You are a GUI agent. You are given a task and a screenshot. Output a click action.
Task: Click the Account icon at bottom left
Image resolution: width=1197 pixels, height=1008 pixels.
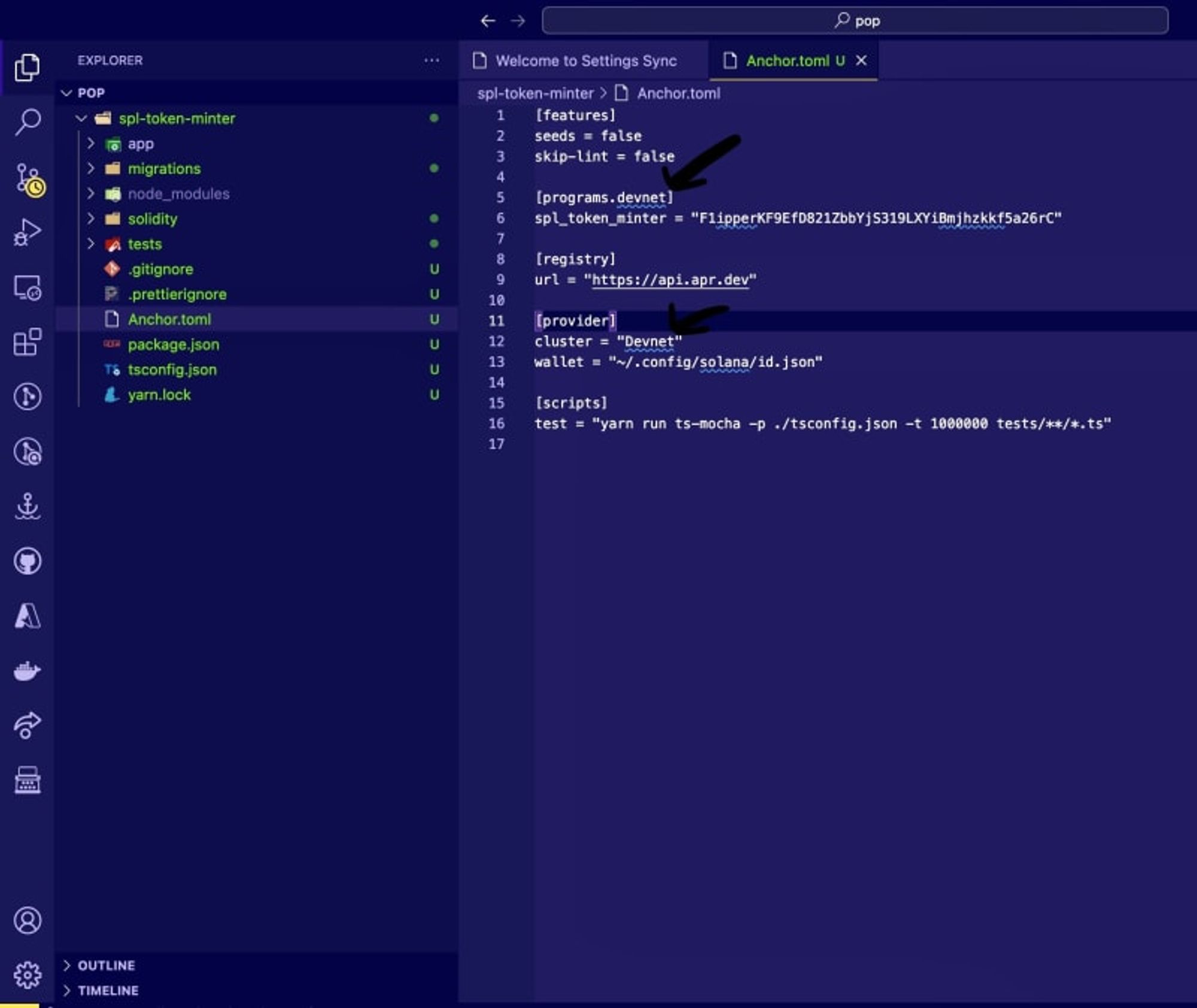[27, 920]
